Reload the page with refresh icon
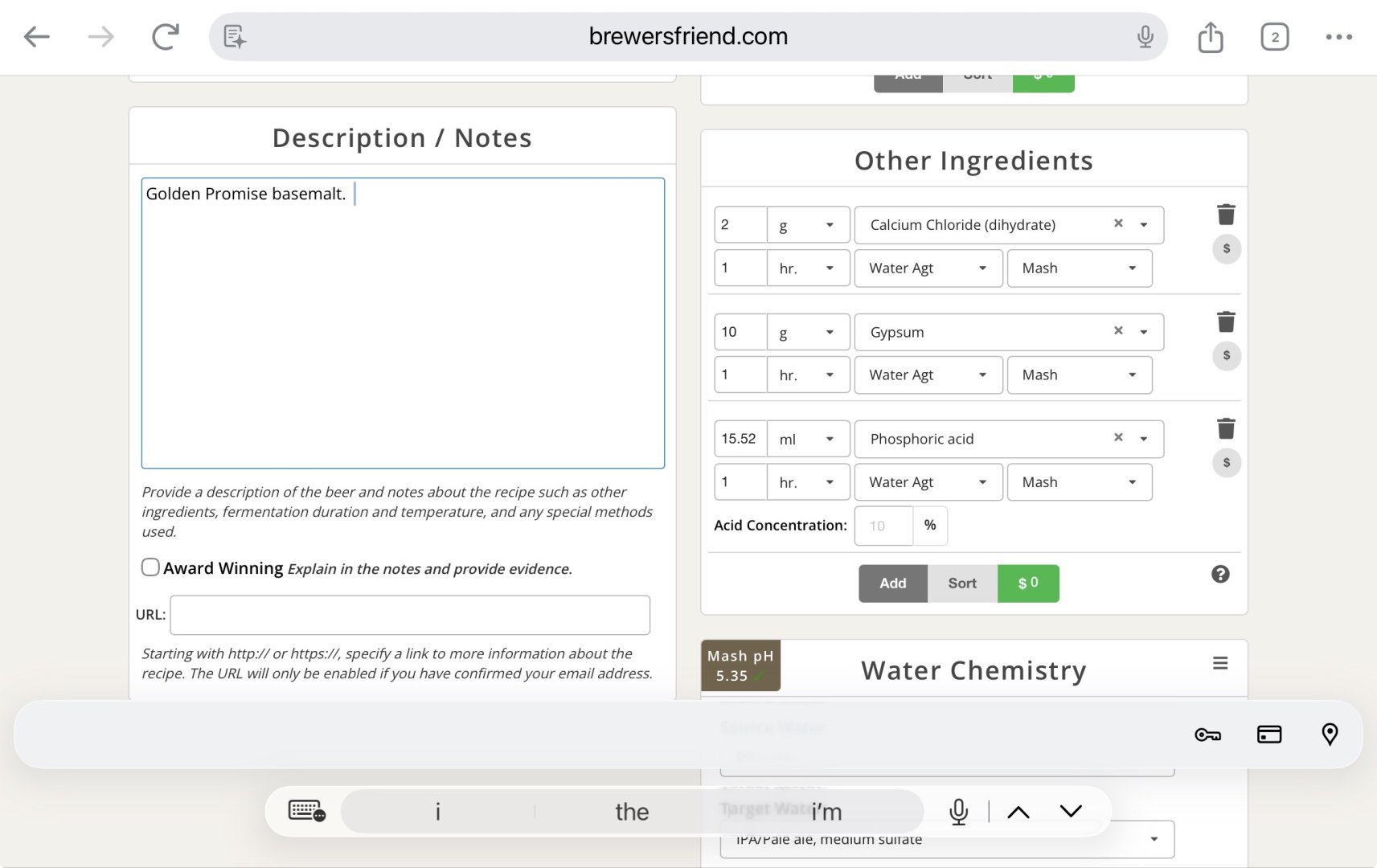The height and width of the screenshot is (868, 1377). (x=165, y=36)
